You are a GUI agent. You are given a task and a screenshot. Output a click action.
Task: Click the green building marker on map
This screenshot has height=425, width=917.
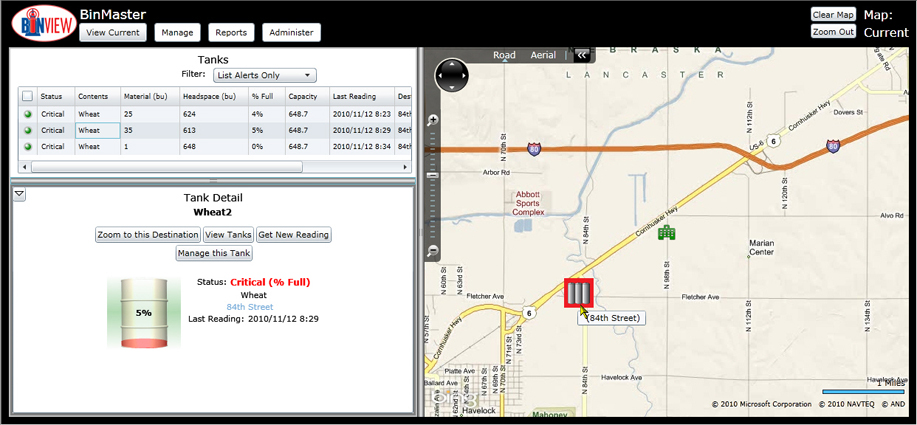click(x=667, y=233)
